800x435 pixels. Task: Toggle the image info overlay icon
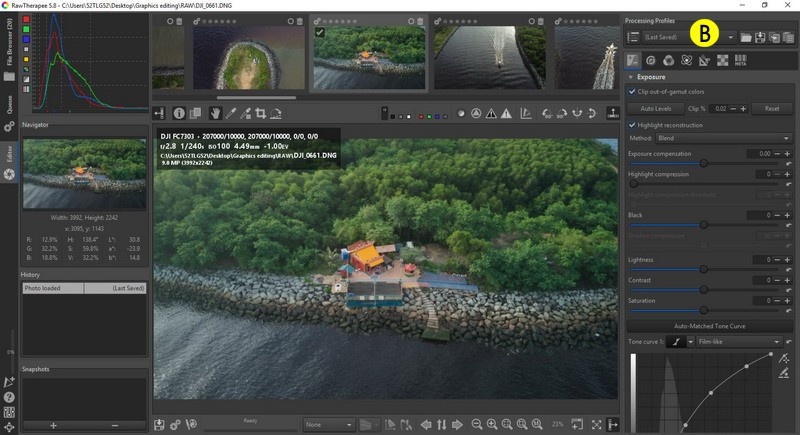click(179, 114)
